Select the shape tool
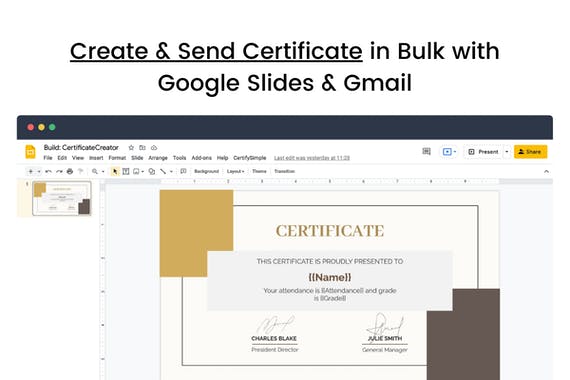 [x=152, y=171]
